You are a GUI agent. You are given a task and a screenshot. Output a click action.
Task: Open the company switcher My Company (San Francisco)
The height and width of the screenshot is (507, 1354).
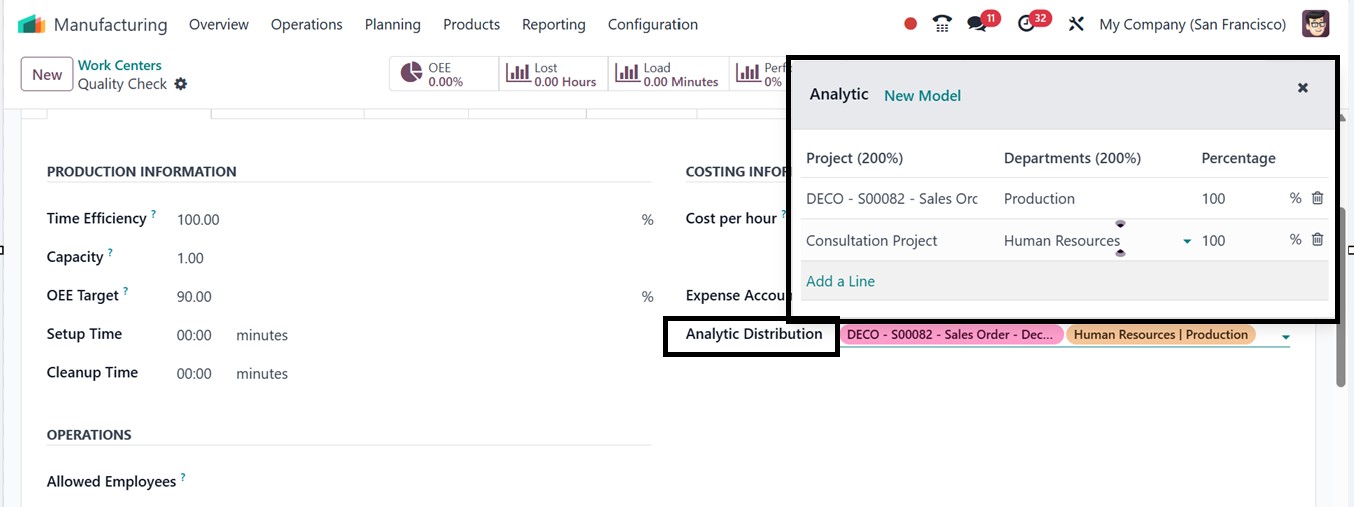coord(1192,24)
